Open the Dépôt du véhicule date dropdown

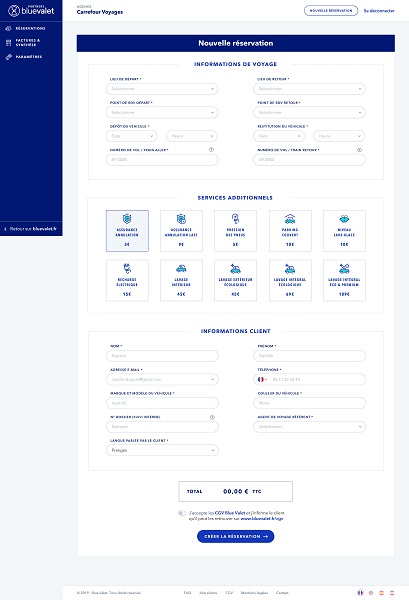coord(131,136)
